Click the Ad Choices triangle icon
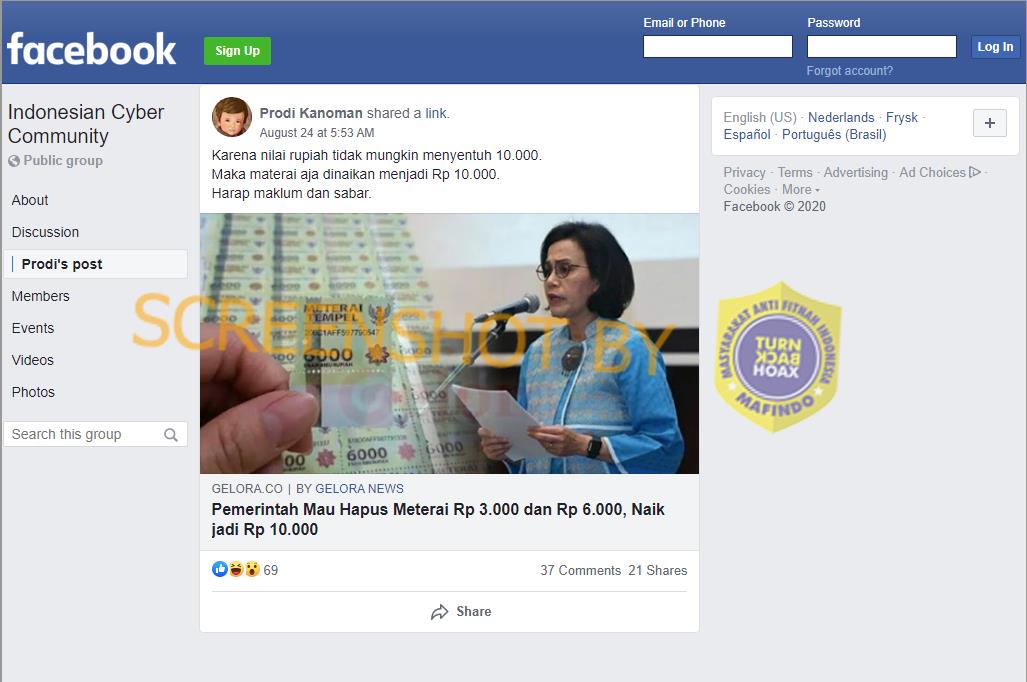The image size is (1027, 682). tap(975, 172)
